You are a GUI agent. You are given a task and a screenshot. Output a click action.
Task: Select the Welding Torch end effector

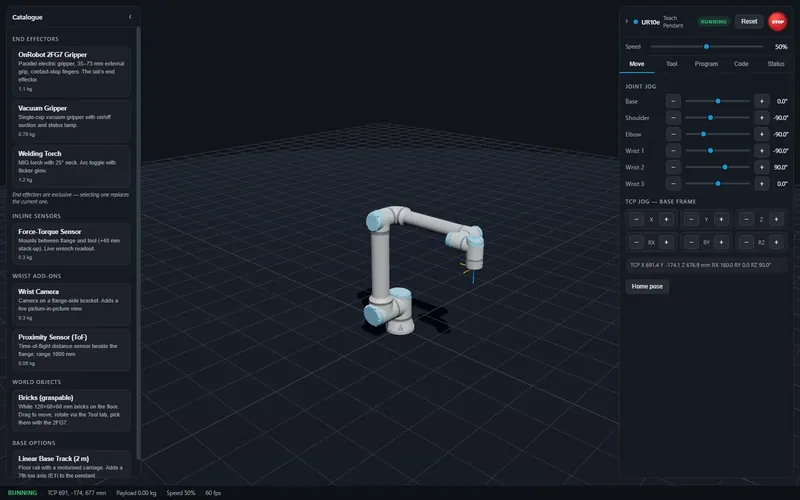point(71,166)
